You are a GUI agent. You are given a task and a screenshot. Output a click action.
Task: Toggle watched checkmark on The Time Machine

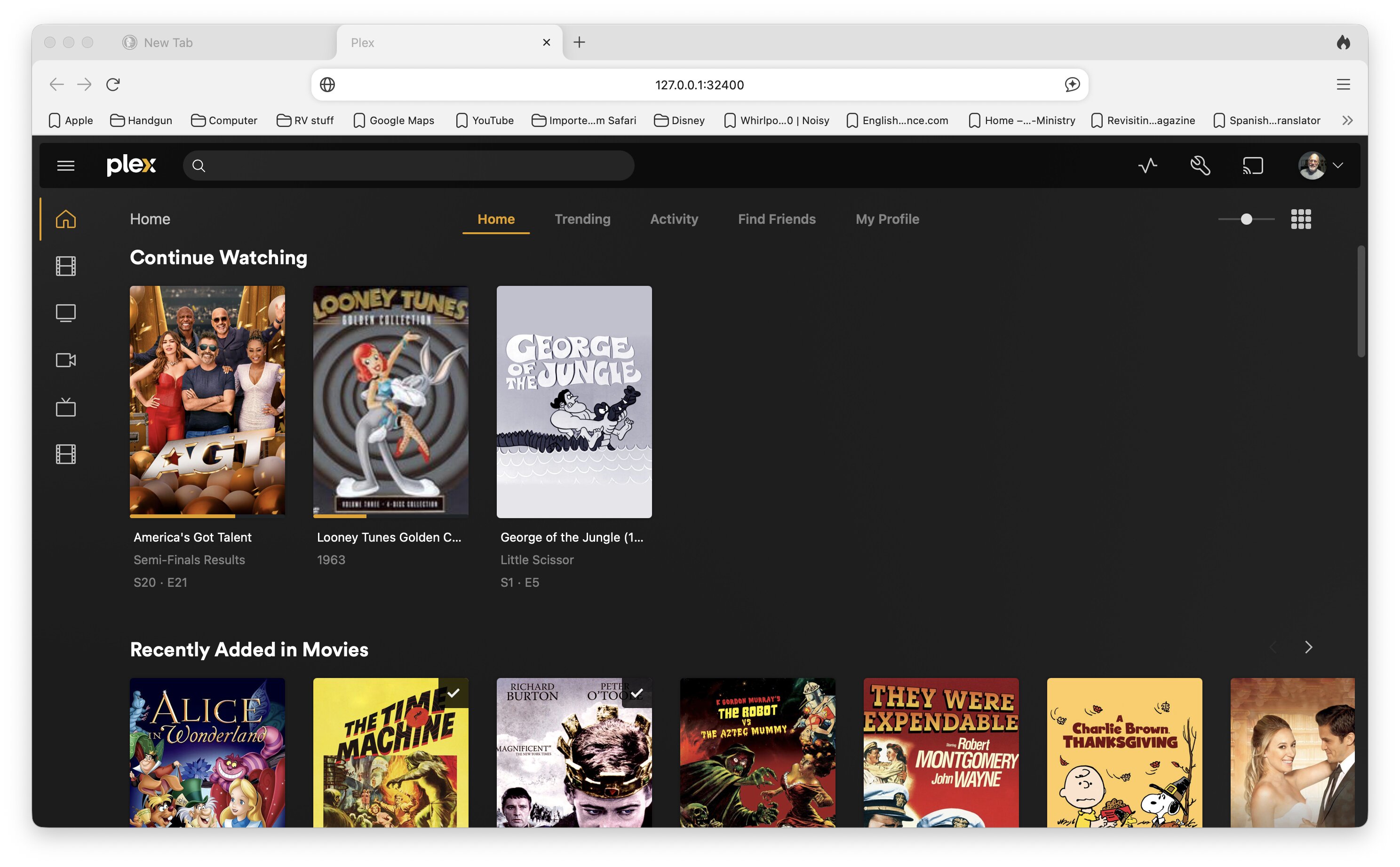[453, 693]
